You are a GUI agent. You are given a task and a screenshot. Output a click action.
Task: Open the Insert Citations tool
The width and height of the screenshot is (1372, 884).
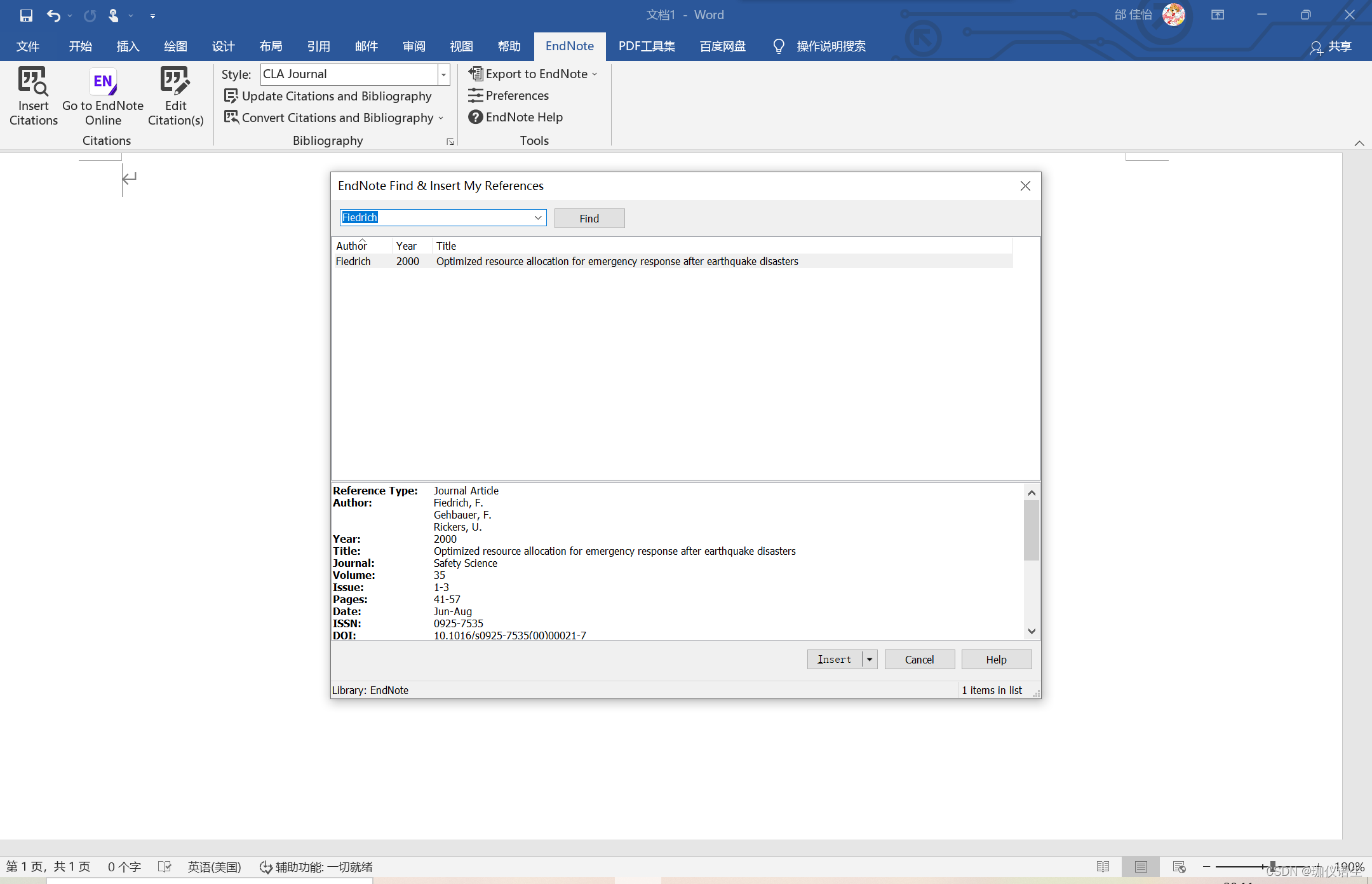click(x=33, y=97)
